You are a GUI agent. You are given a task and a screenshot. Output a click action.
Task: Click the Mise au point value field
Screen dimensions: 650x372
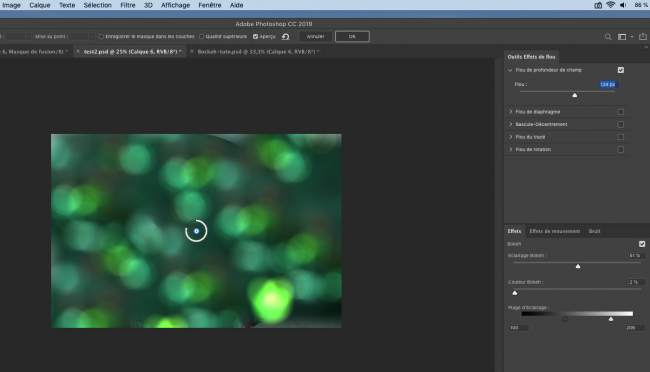(x=79, y=36)
